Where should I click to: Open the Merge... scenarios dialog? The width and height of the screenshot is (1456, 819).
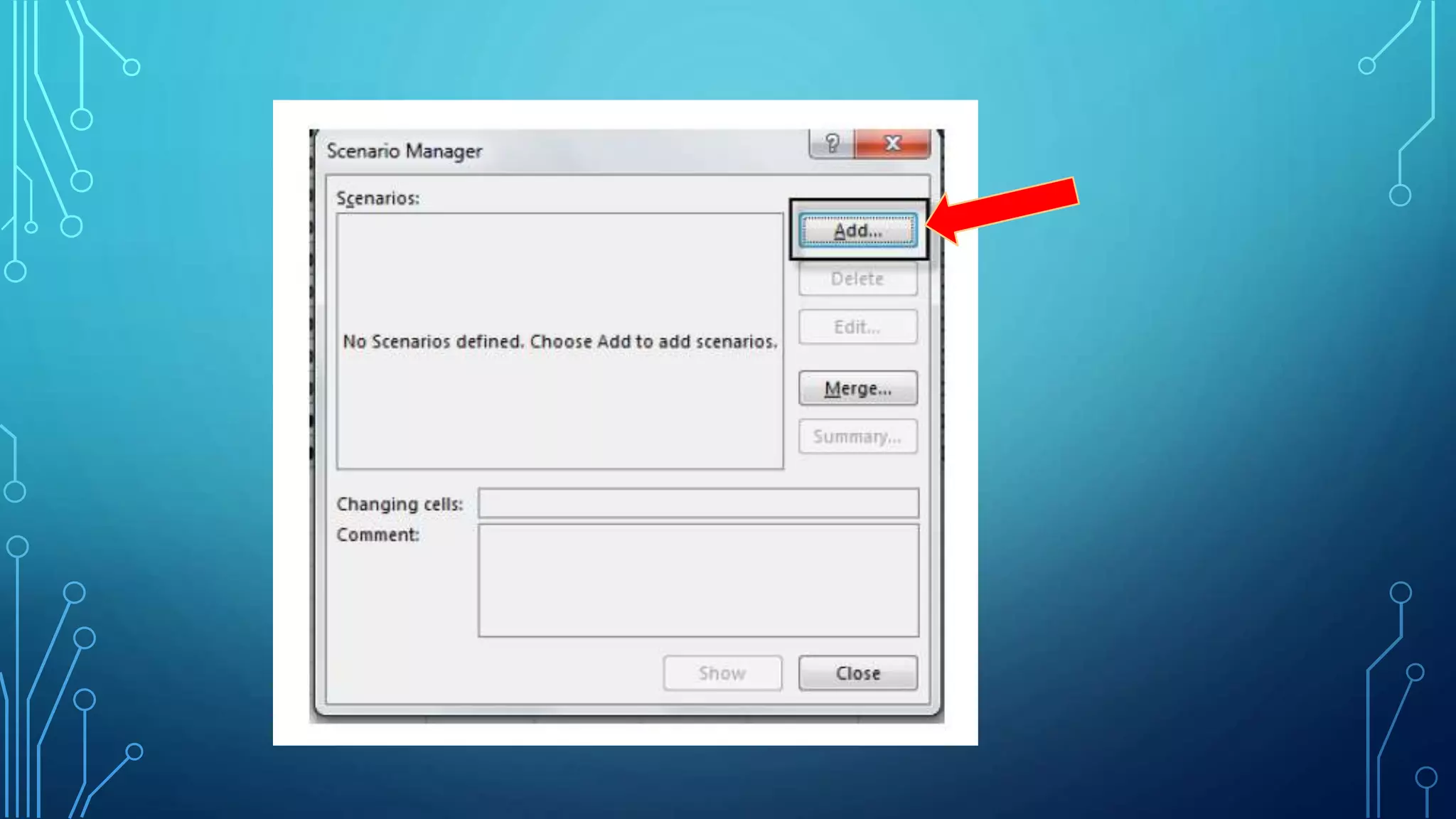click(857, 388)
